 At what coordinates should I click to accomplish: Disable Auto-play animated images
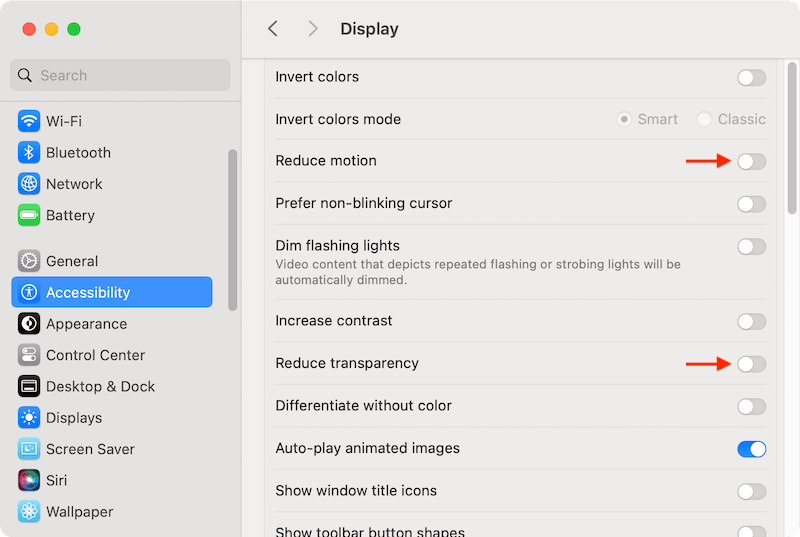pyautogui.click(x=751, y=449)
